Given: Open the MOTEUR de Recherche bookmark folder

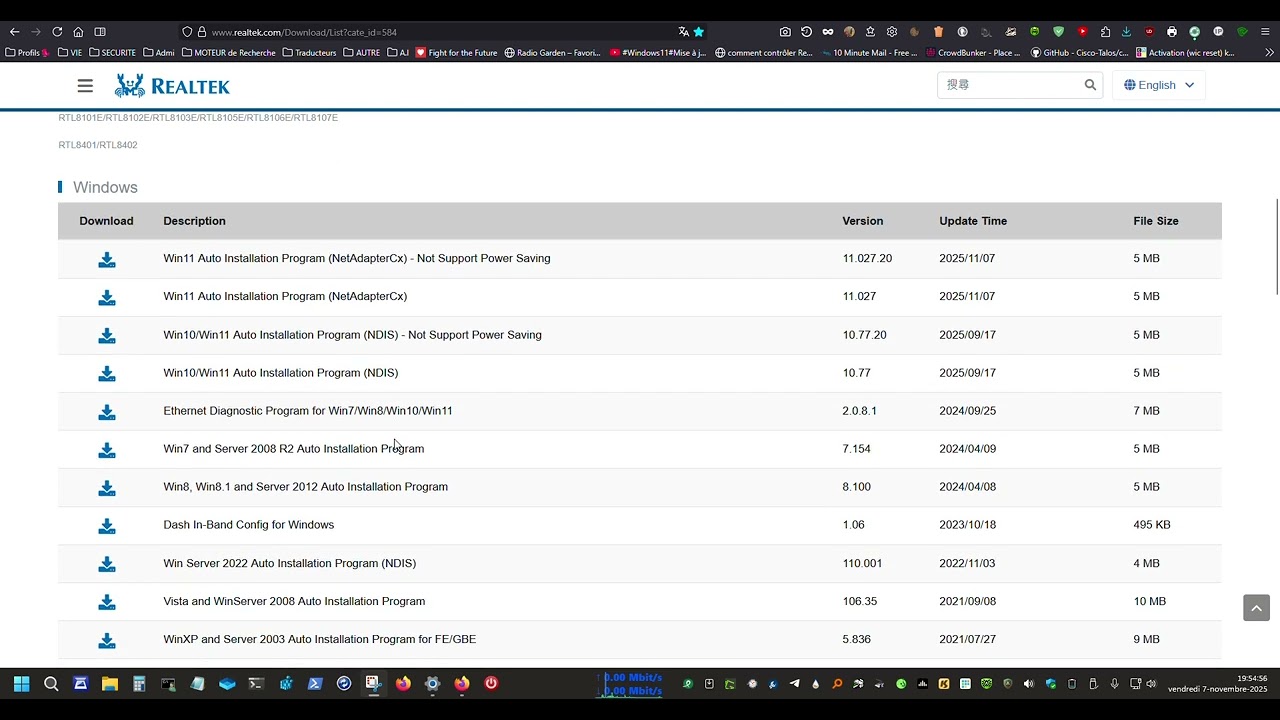Looking at the screenshot, I should pos(229,53).
